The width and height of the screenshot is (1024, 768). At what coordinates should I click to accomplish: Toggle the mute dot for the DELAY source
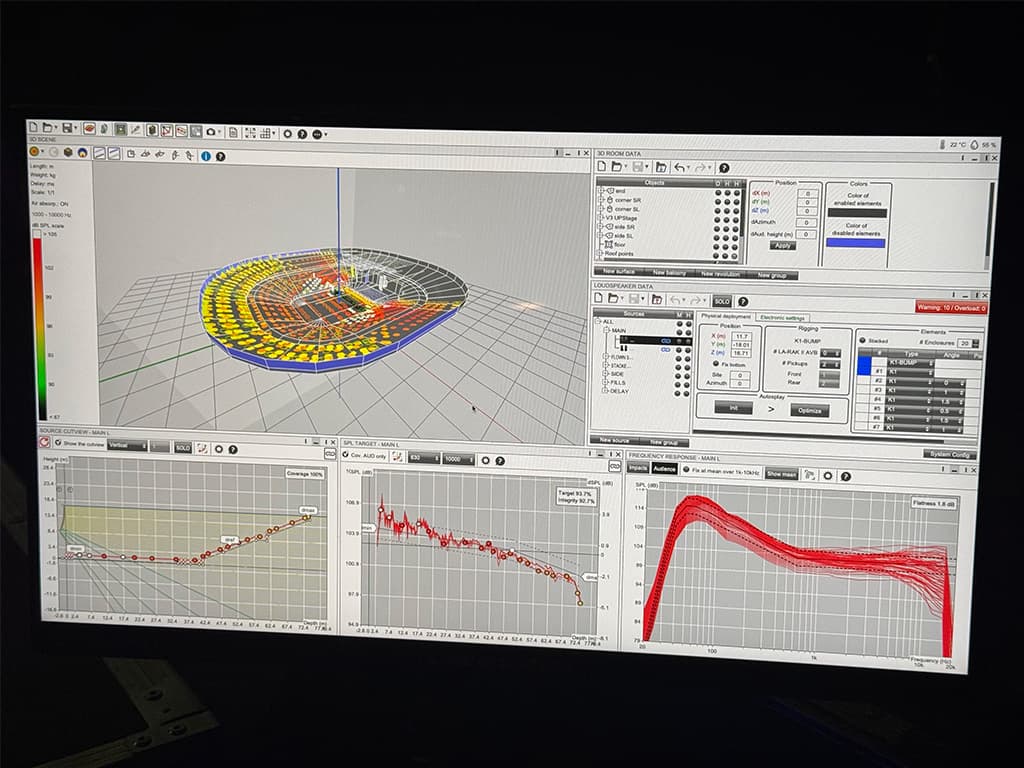tap(677, 393)
